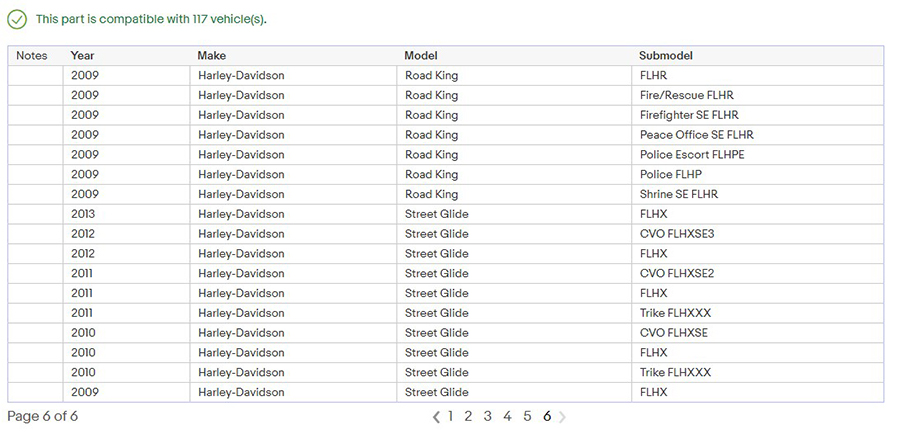The width and height of the screenshot is (900, 434).
Task: Click the Submodel column header
Action: (x=666, y=56)
